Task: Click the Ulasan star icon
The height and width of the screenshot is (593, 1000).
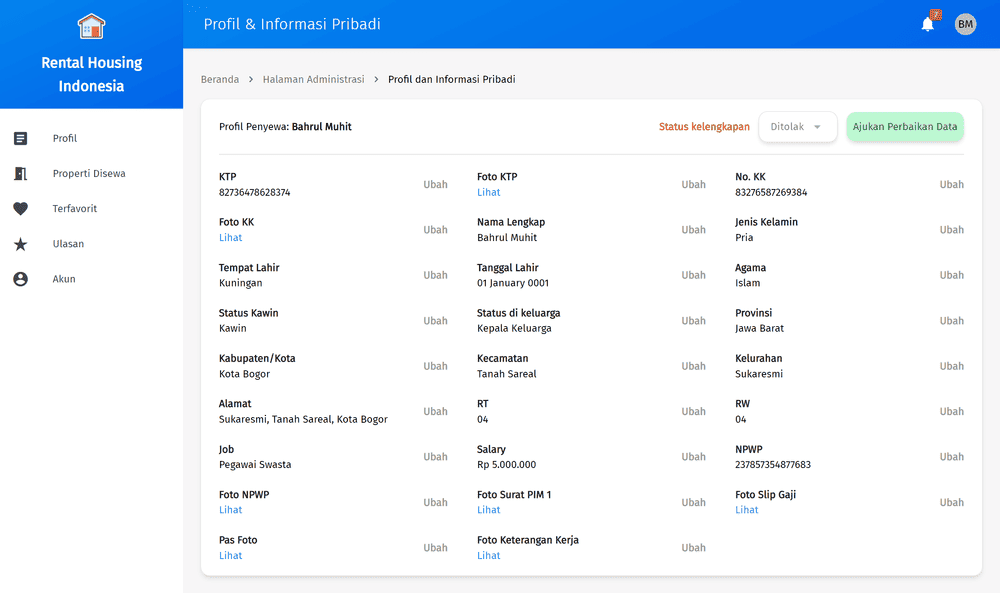Action: (x=21, y=244)
